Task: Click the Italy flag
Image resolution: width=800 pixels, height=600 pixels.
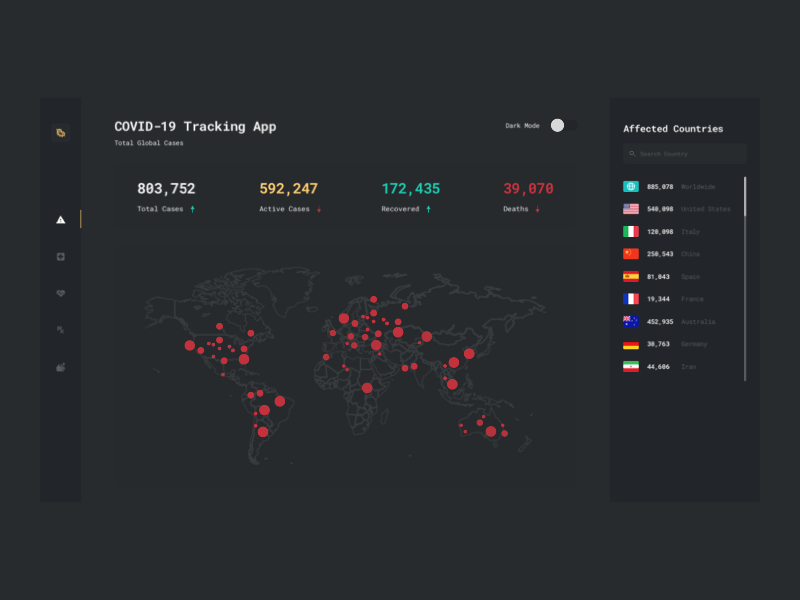Action: [630, 231]
